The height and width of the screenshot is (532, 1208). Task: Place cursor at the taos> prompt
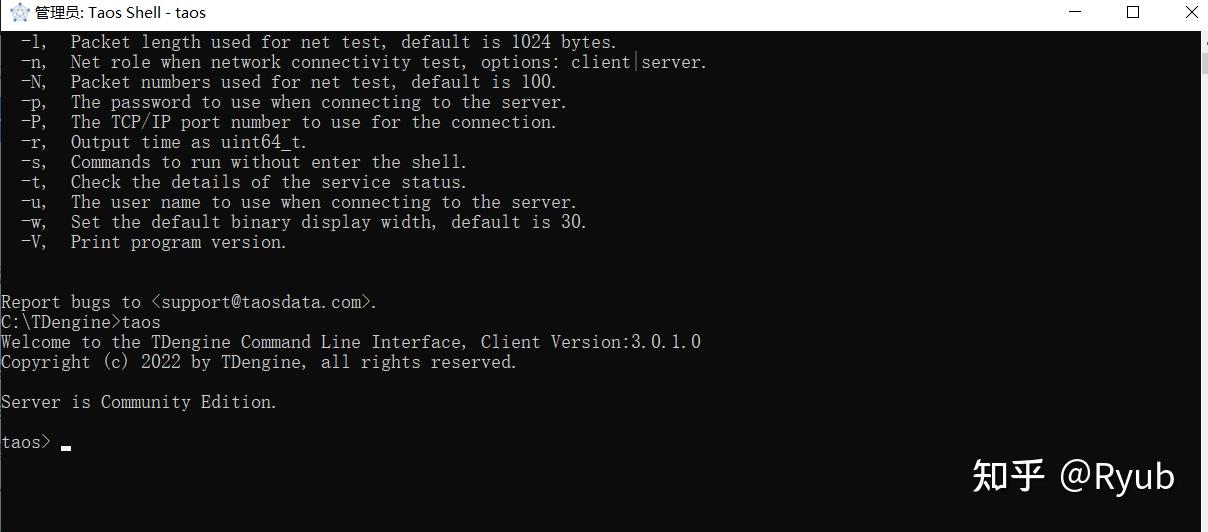[66, 443]
